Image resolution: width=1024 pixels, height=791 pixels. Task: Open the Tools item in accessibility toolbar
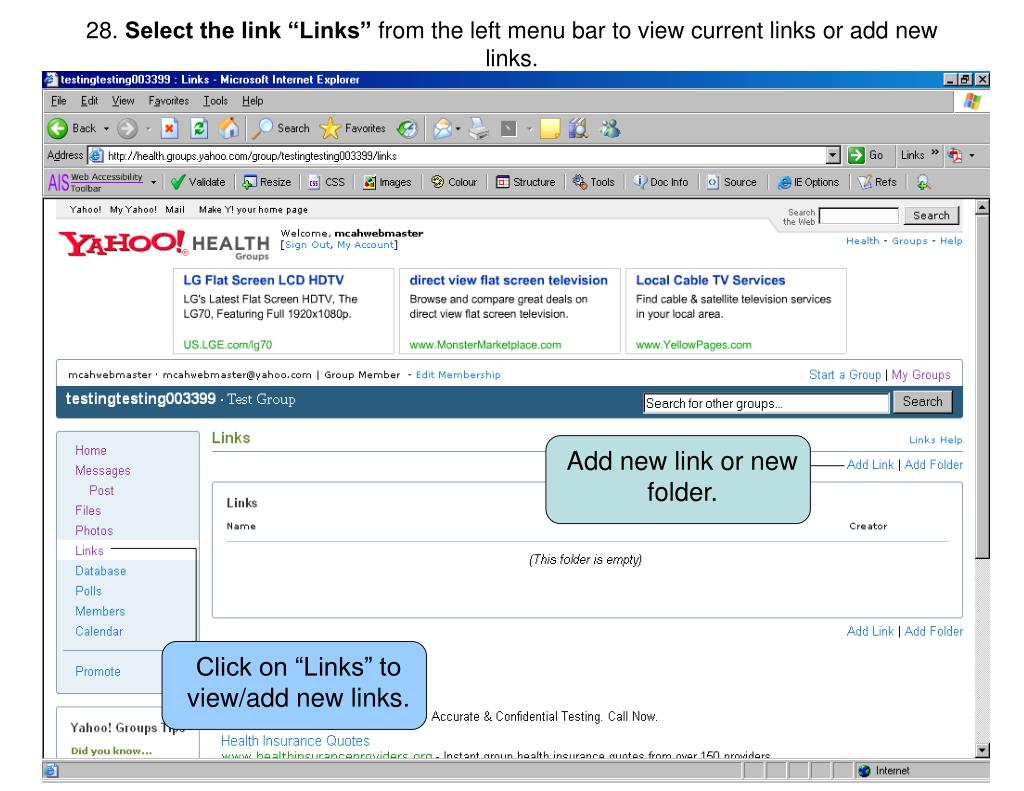pyautogui.click(x=593, y=182)
